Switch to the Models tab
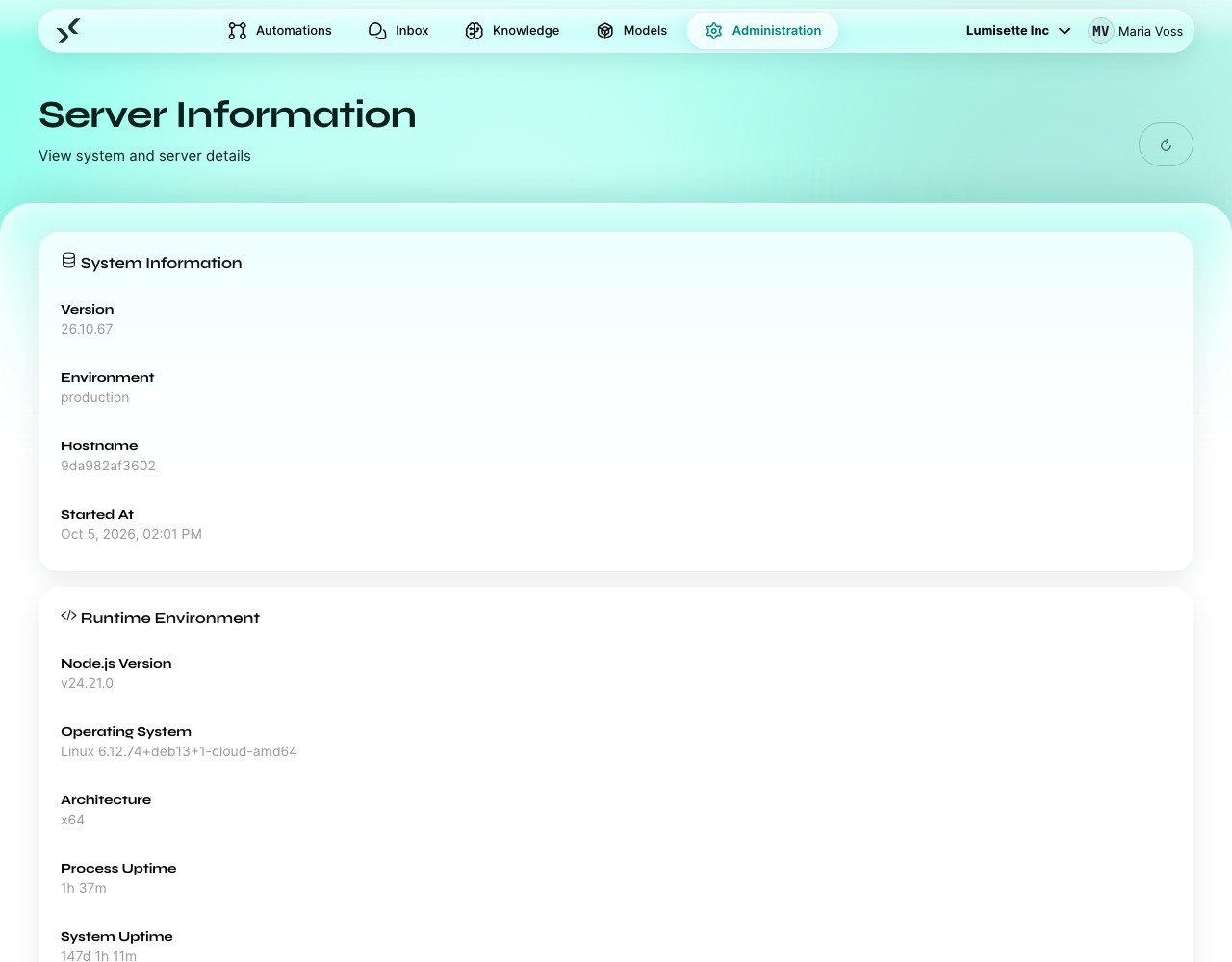This screenshot has height=962, width=1232. 631,31
